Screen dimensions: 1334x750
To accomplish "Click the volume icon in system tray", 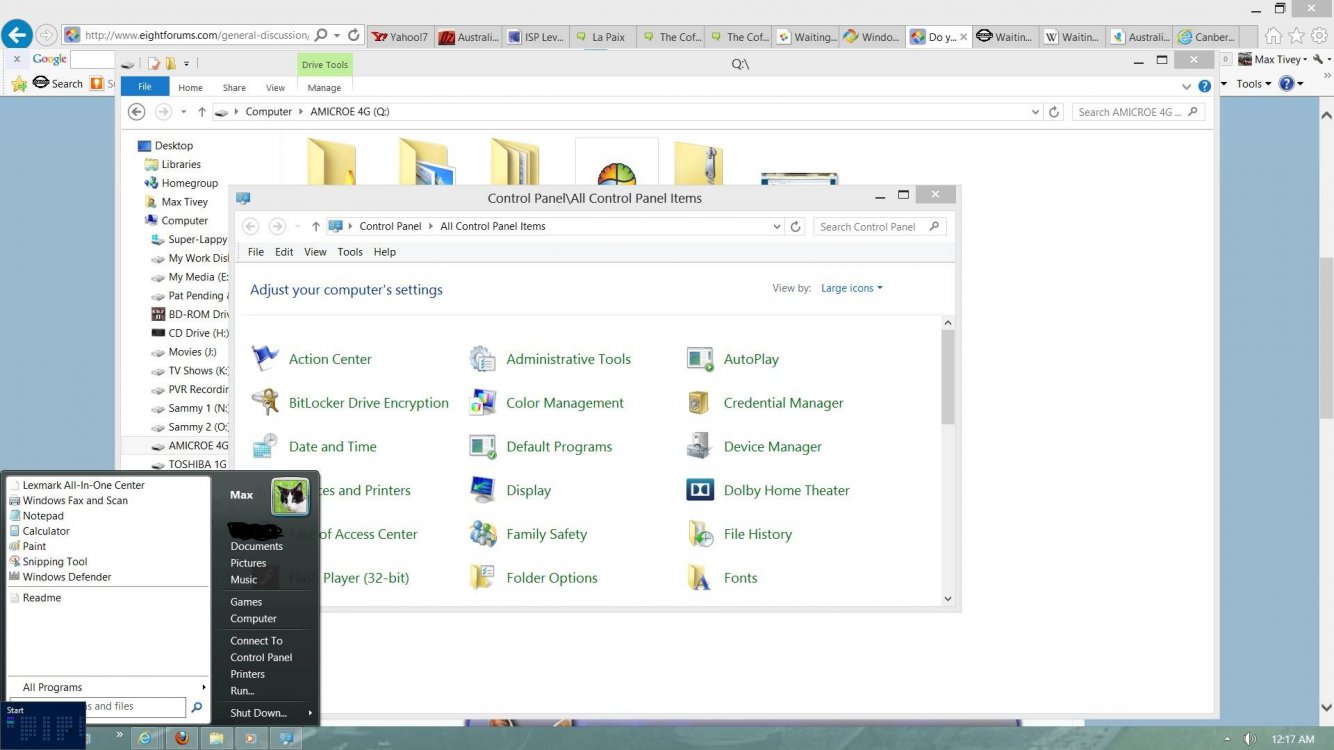I will (1250, 739).
